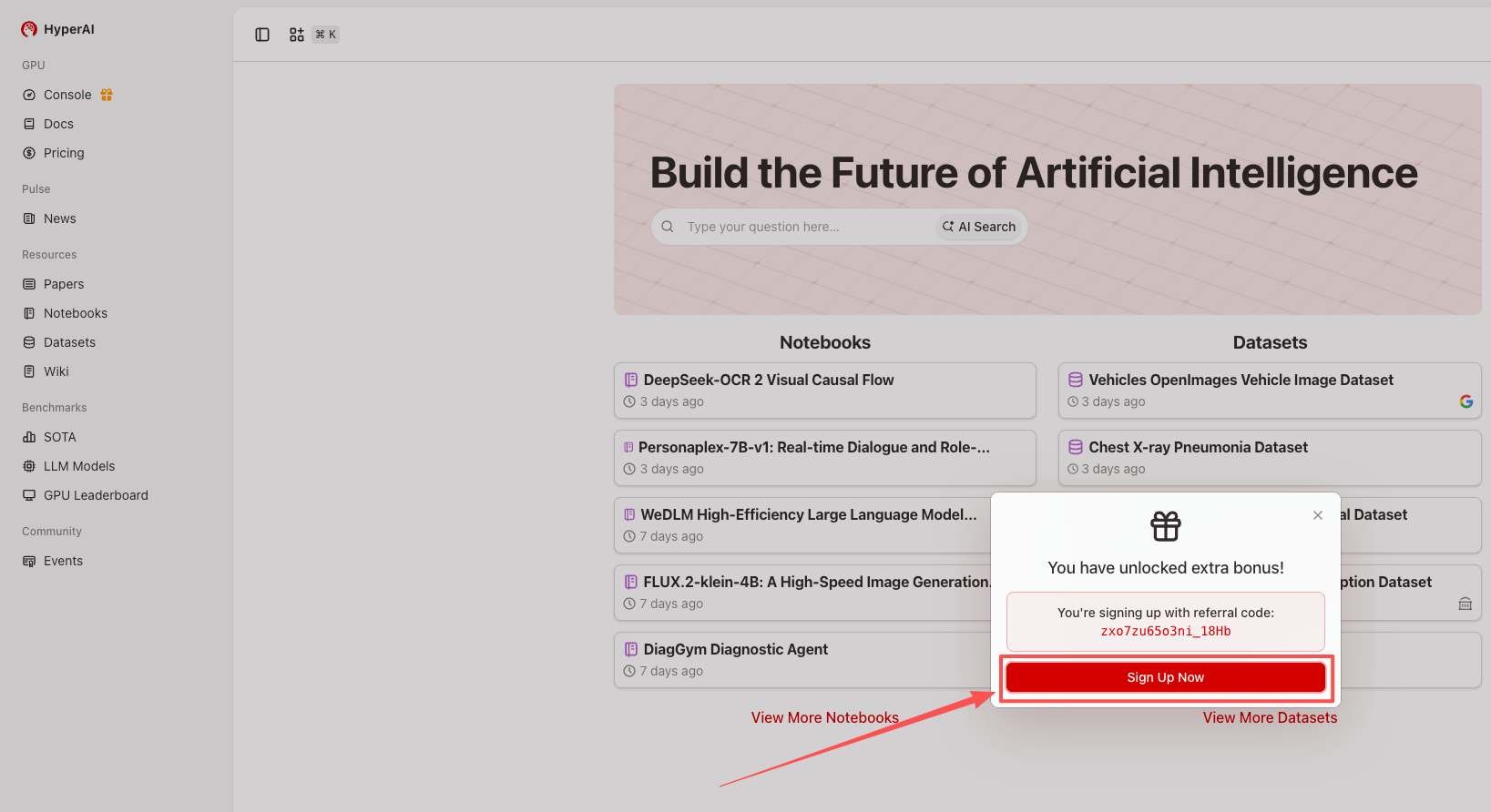Click the gift icon beside Console

107,95
